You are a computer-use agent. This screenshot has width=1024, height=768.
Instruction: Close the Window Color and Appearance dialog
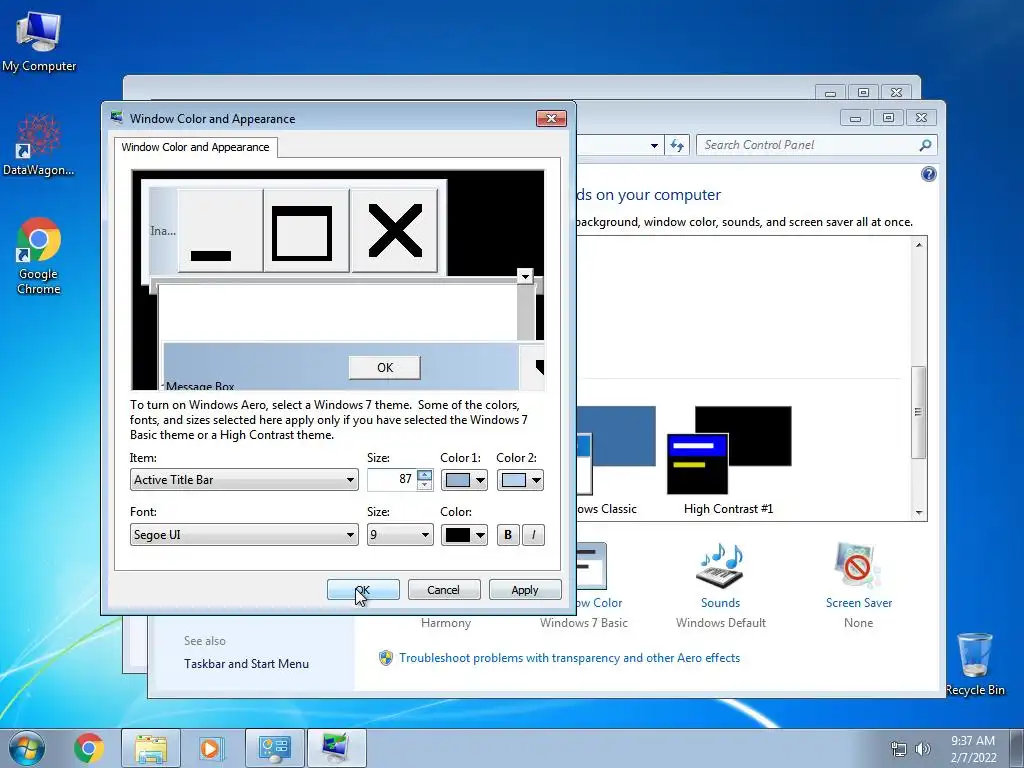[551, 118]
